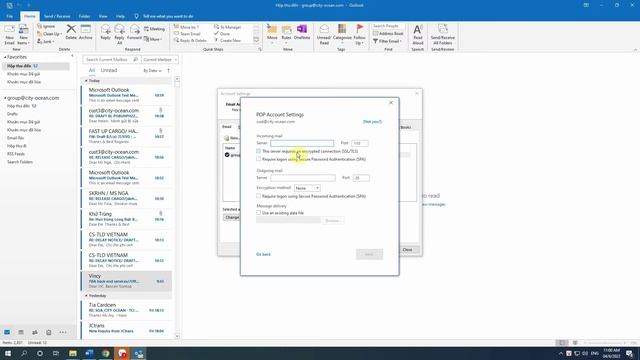Click the reverse sort arrow in message list

click(x=169, y=71)
